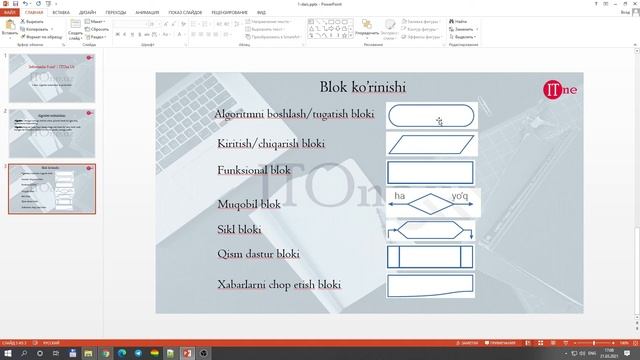Click the Упорядочить (Arrange) icon
The width and height of the screenshot is (640, 360).
[367, 24]
